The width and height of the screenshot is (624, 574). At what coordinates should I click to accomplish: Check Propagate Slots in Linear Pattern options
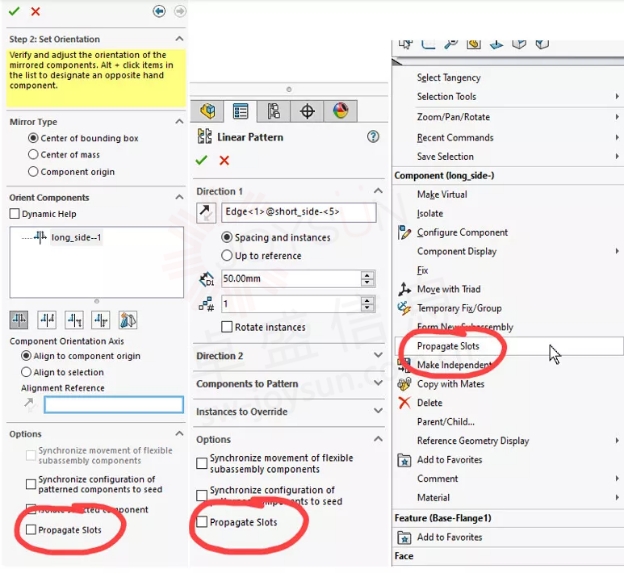point(202,522)
